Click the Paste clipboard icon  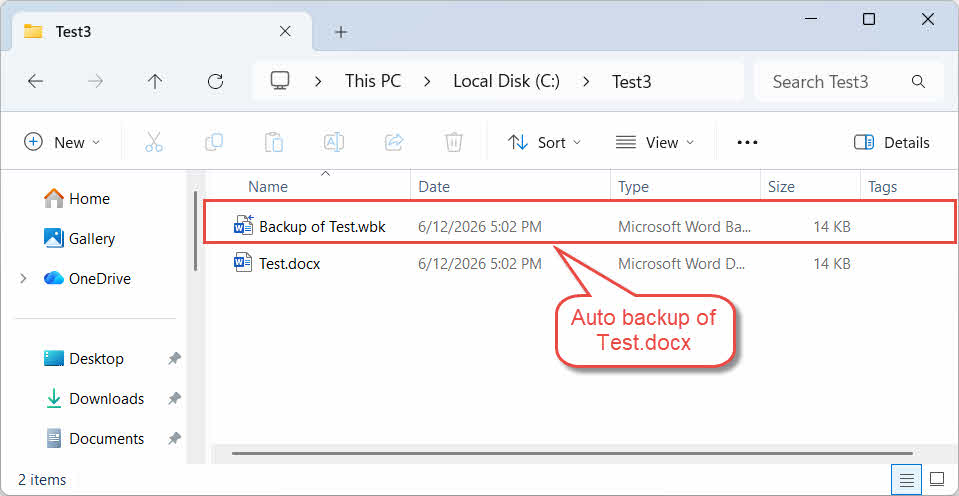pyautogui.click(x=273, y=143)
